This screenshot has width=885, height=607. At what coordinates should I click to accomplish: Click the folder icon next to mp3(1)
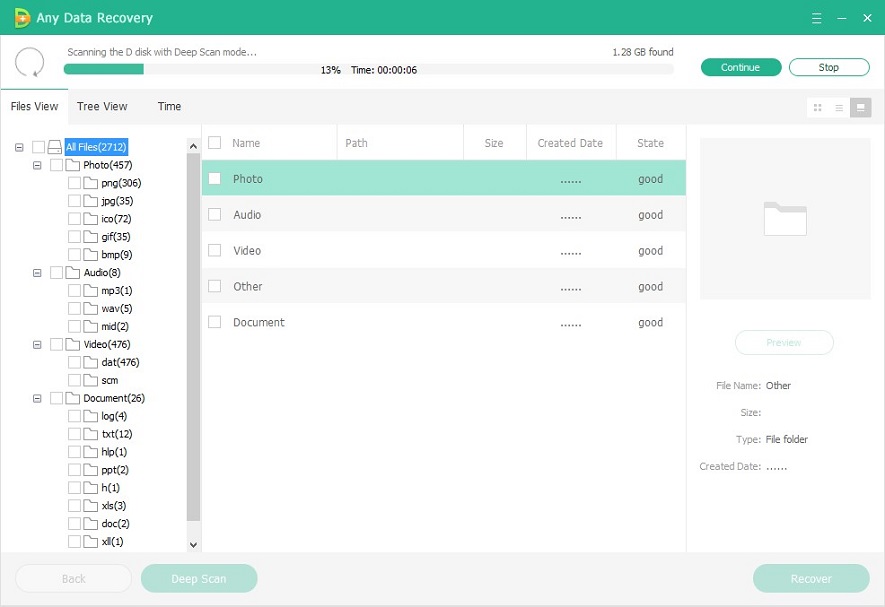pyautogui.click(x=90, y=290)
